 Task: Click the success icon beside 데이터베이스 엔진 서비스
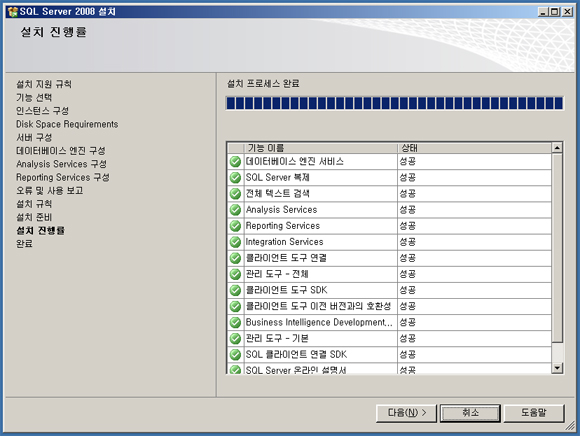point(235,162)
